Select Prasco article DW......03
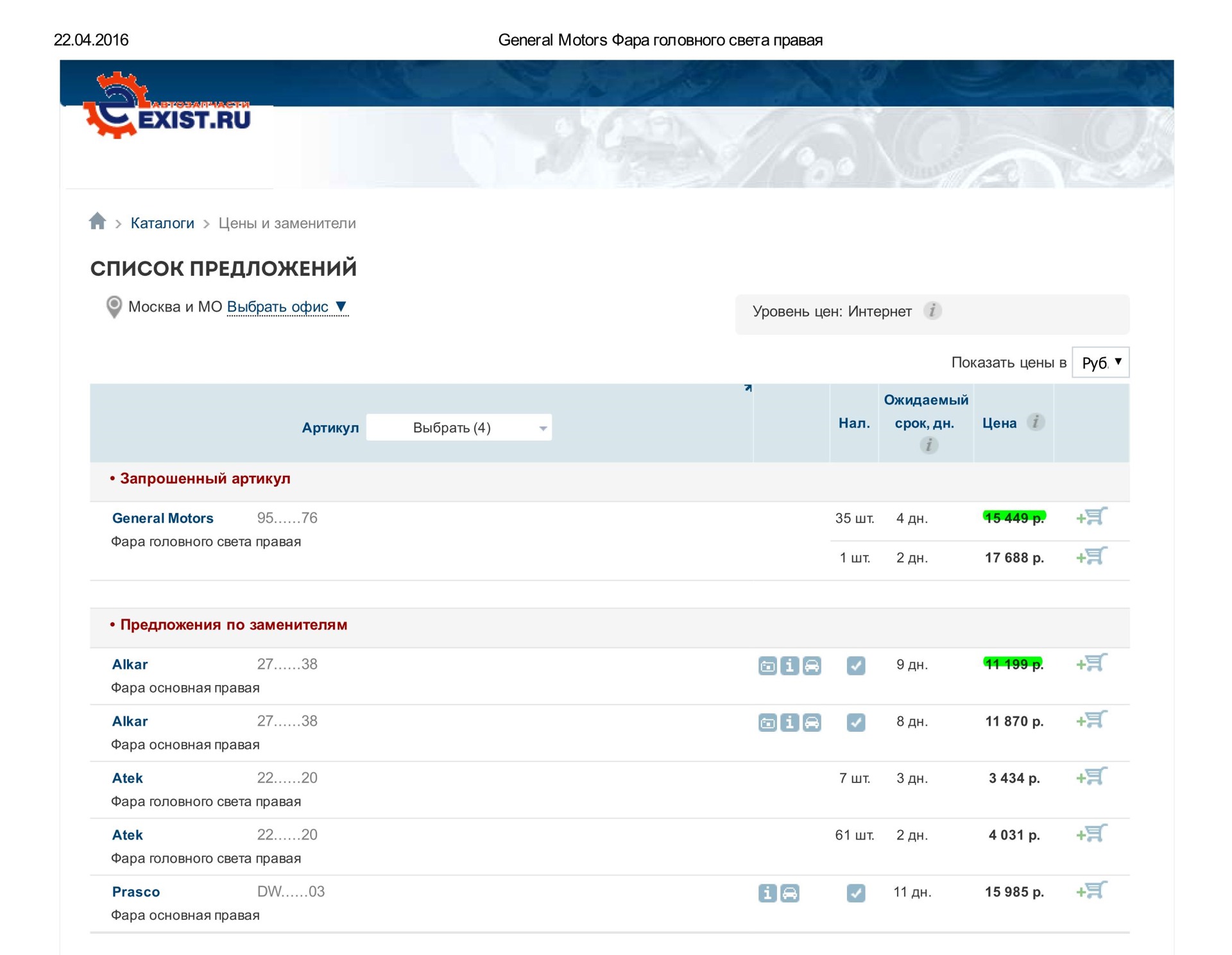The height and width of the screenshot is (955, 1232). click(291, 892)
